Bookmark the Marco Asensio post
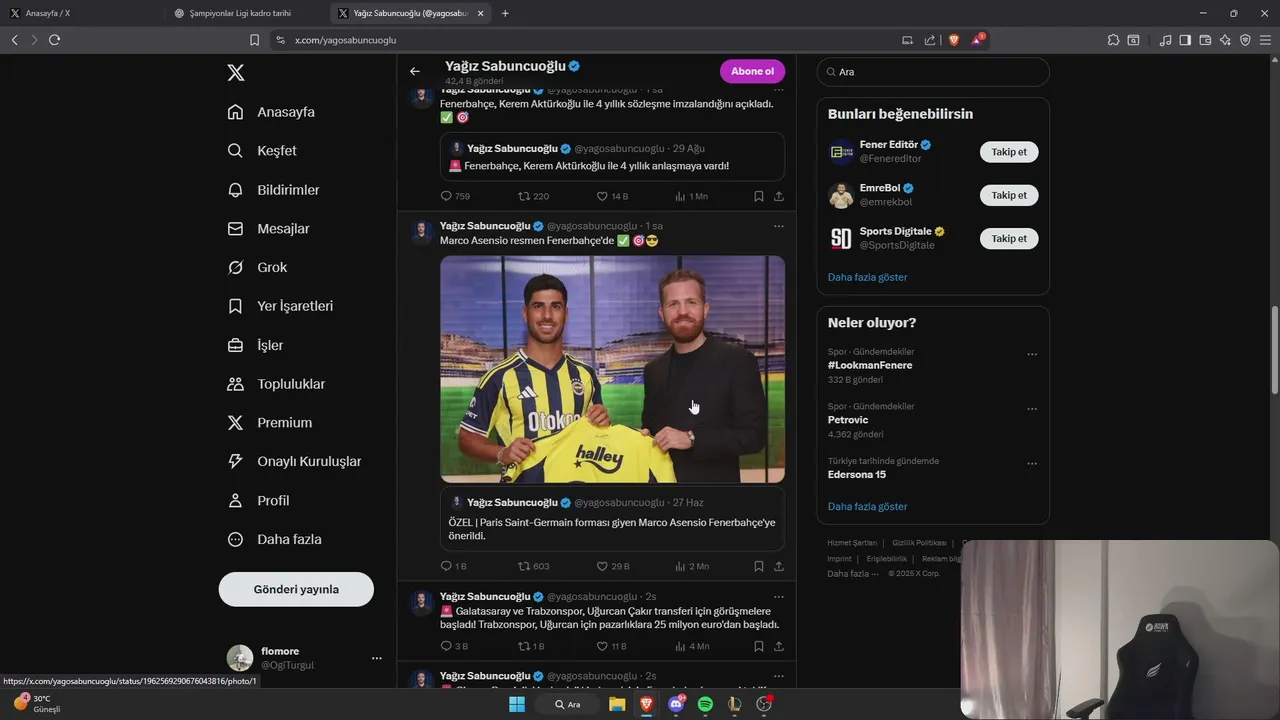 759,566
